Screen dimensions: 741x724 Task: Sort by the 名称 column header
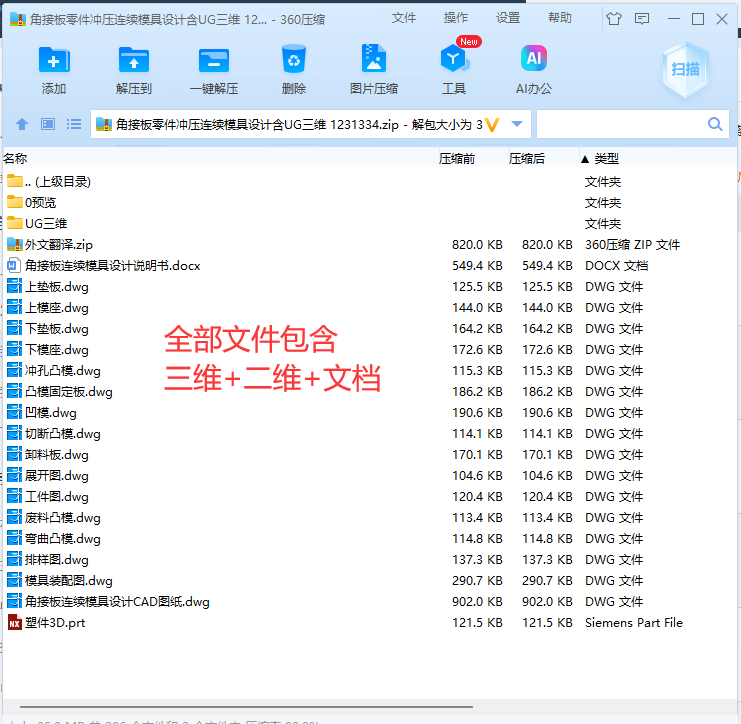15,158
